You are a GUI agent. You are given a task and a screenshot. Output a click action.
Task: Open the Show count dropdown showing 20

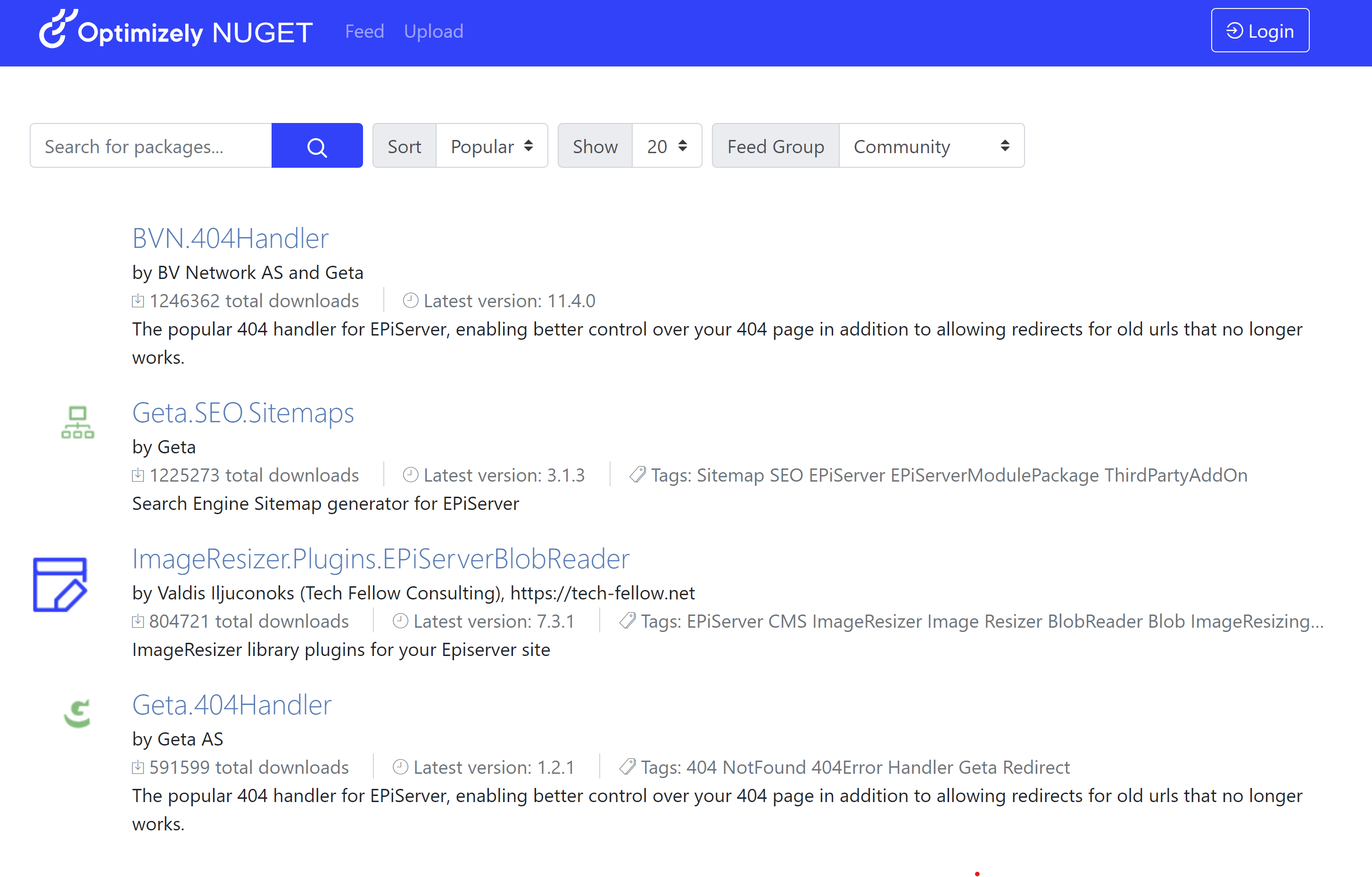pos(666,147)
